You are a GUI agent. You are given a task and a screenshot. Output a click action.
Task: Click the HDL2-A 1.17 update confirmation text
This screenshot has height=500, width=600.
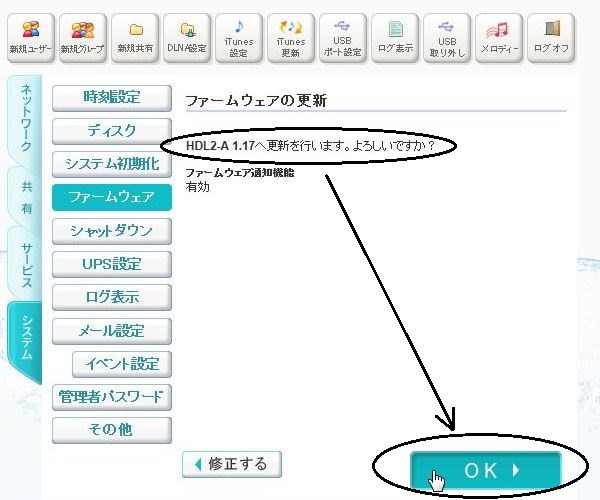(310, 146)
